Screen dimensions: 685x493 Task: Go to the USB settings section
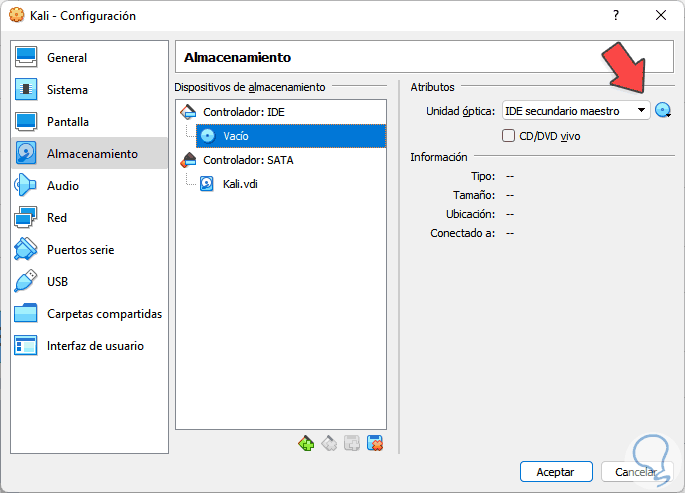pyautogui.click(x=57, y=282)
